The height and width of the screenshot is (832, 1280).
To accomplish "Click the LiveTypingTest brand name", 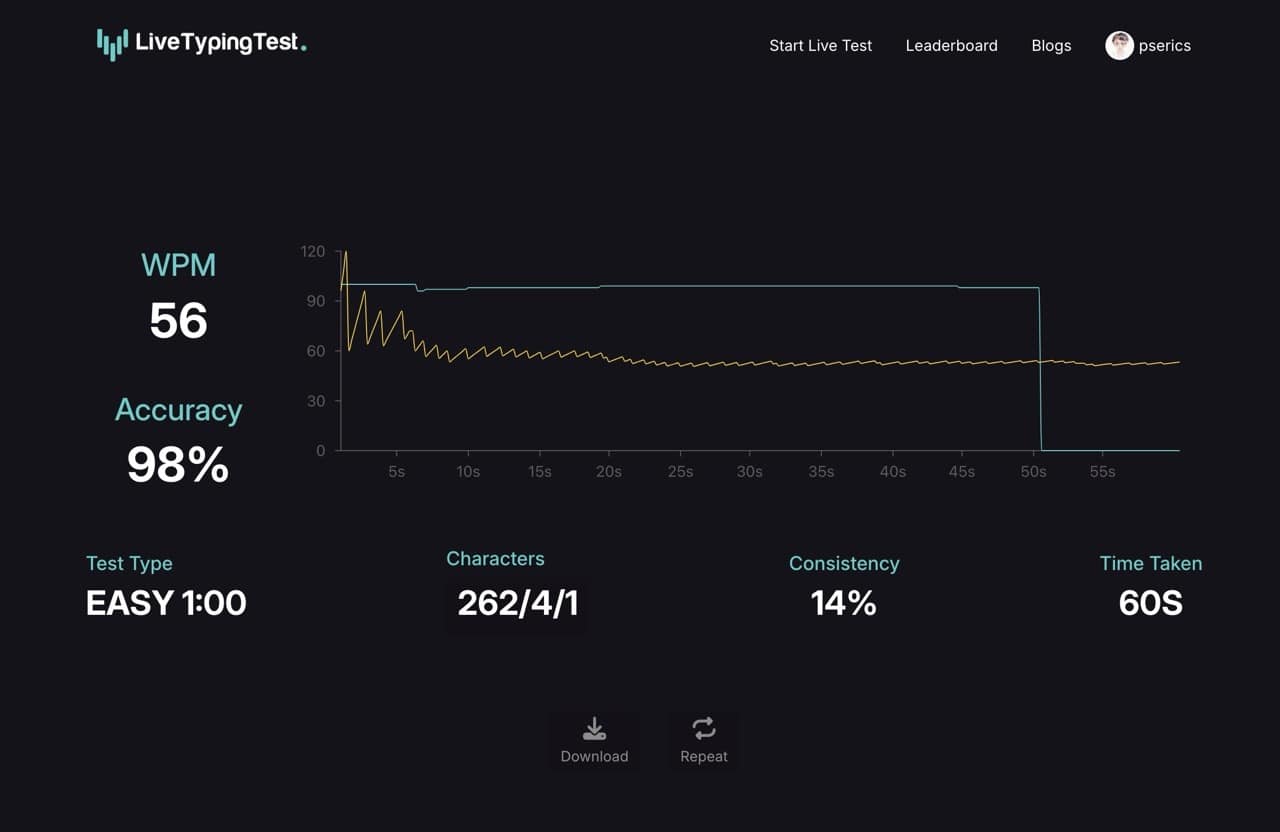I will [x=220, y=43].
